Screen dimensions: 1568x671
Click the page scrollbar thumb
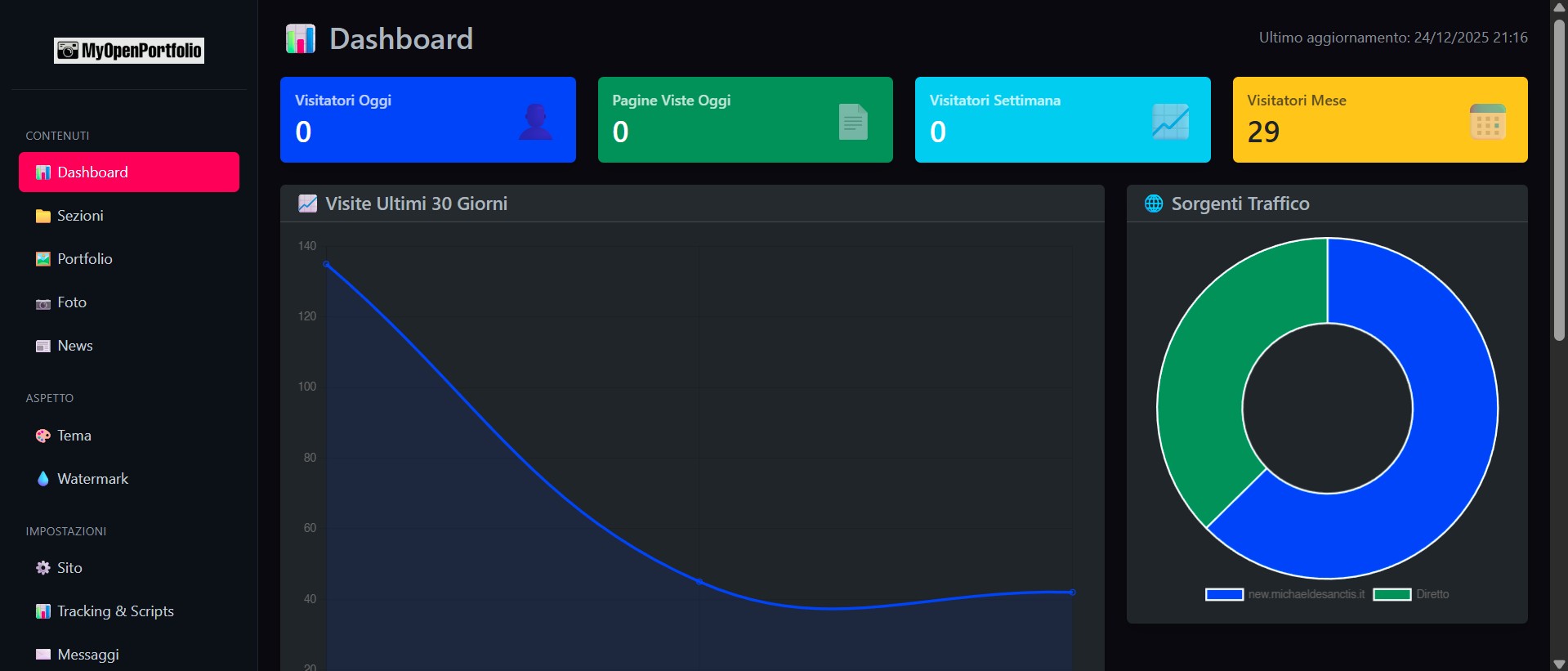(x=1559, y=180)
